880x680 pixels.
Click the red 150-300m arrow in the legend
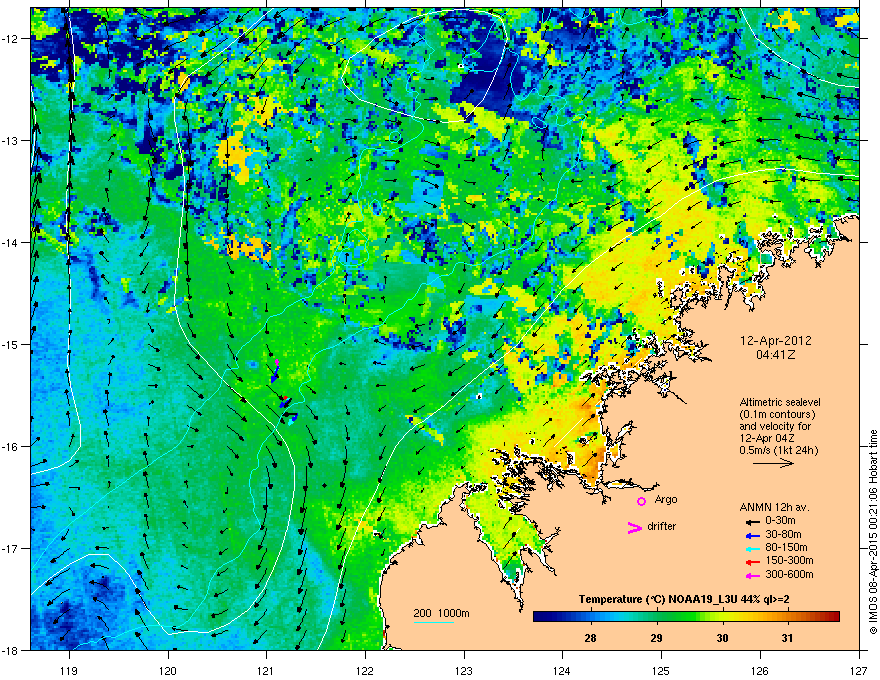(752, 562)
